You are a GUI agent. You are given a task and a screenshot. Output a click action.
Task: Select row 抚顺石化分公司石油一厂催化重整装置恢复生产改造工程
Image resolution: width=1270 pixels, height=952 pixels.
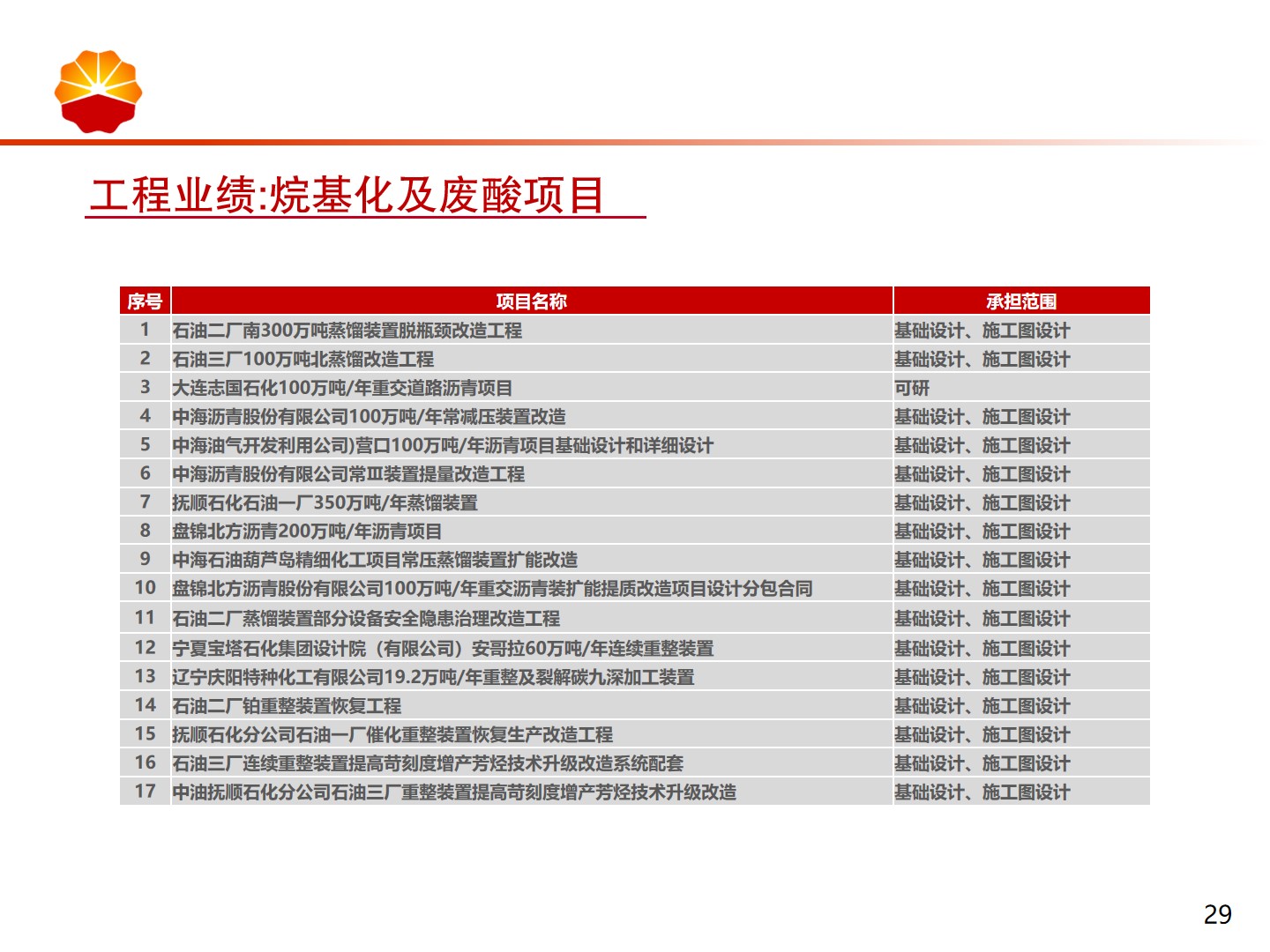(x=635, y=734)
